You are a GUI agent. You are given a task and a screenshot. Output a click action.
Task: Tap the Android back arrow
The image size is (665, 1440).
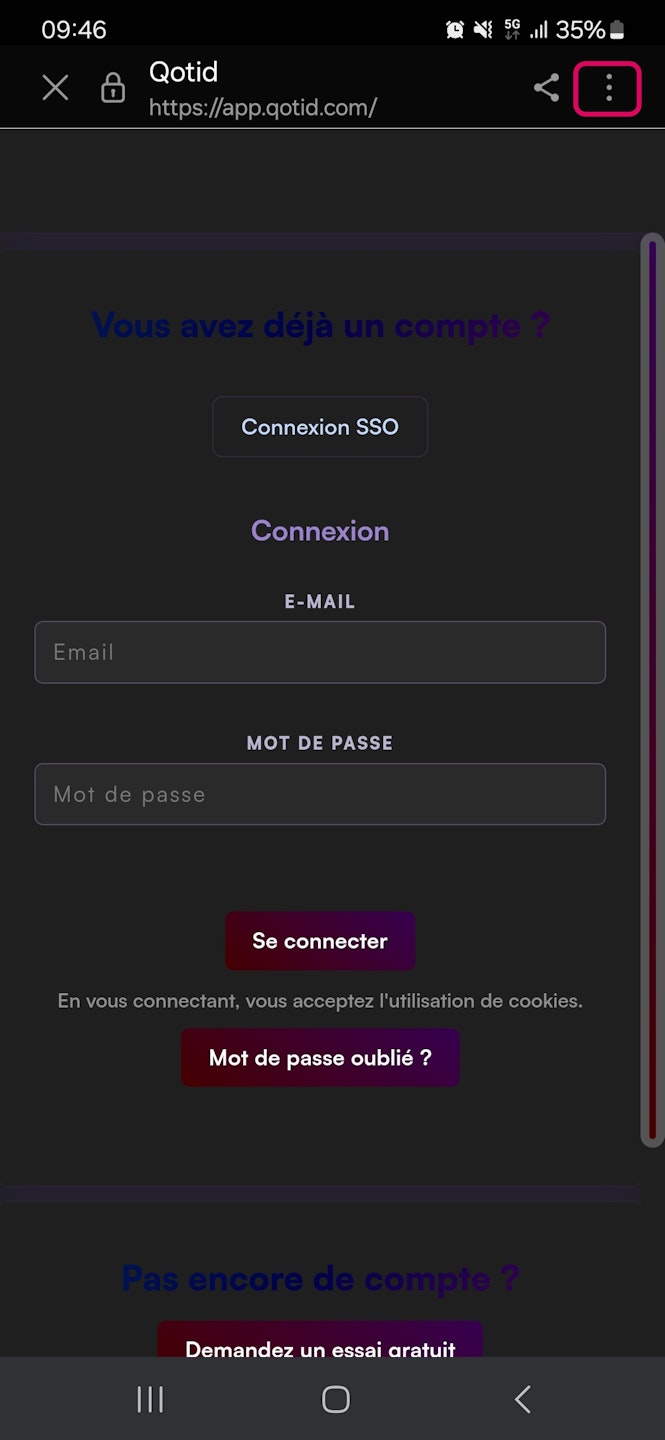(x=522, y=1399)
